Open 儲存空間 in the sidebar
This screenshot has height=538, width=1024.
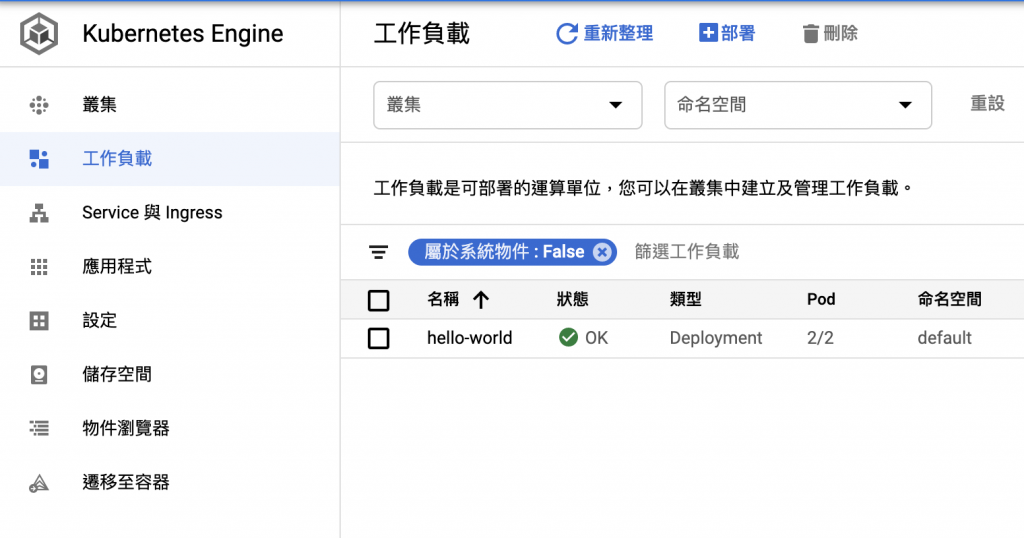[x=170, y=374]
